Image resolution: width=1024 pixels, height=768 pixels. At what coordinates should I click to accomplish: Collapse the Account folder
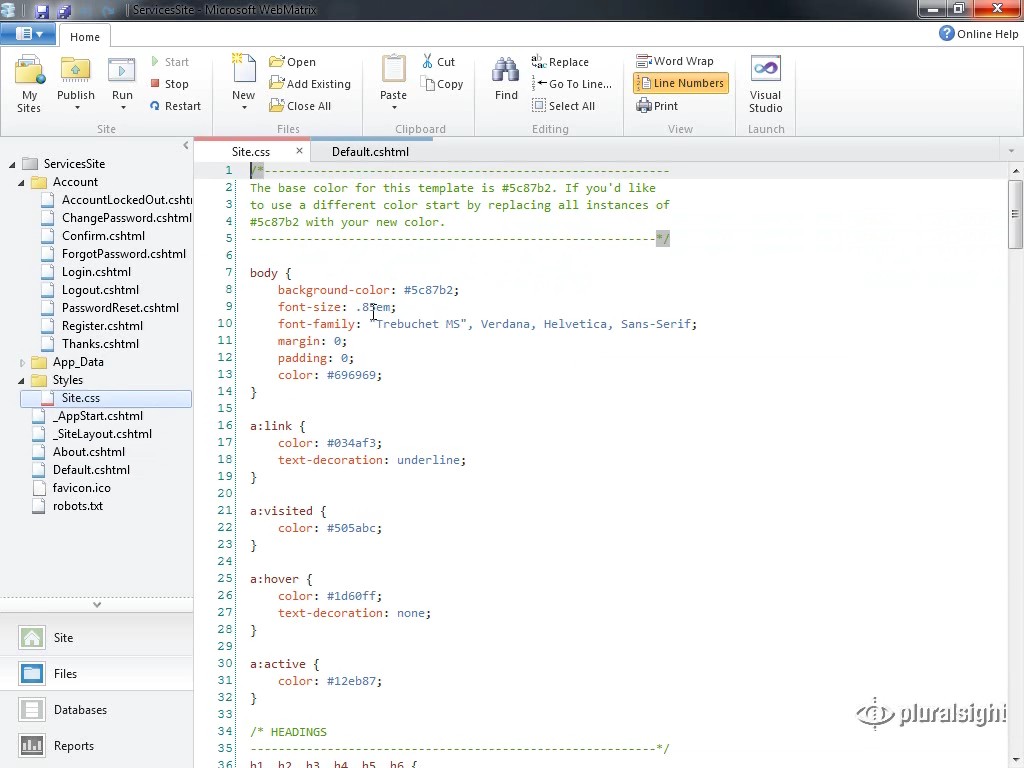pos(22,182)
